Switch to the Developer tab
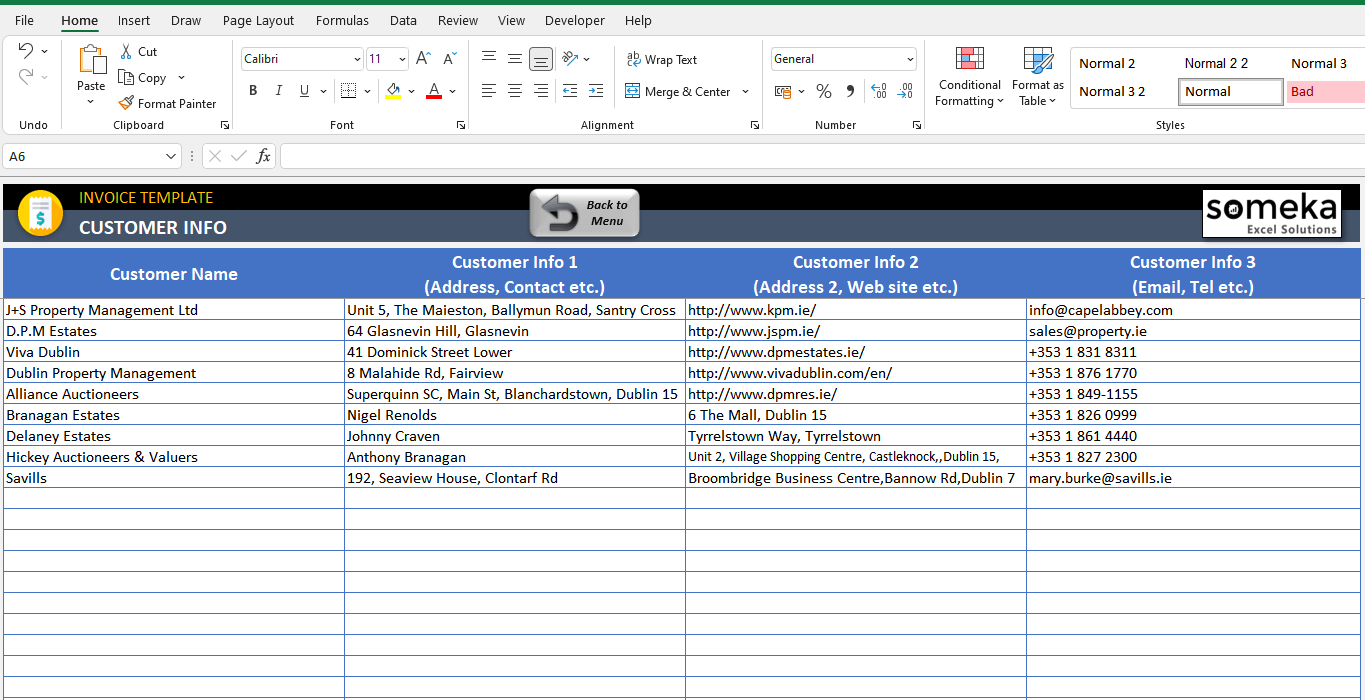Image resolution: width=1365 pixels, height=700 pixels. pyautogui.click(x=575, y=20)
